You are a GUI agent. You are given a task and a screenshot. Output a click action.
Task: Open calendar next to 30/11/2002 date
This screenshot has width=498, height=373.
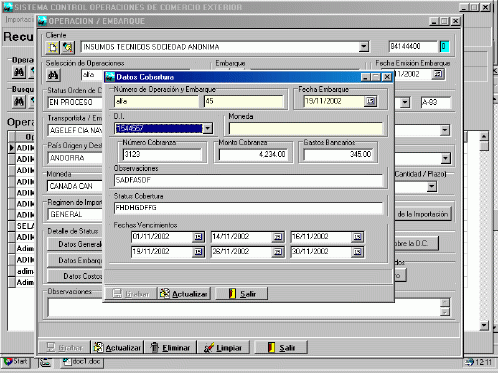tap(357, 252)
